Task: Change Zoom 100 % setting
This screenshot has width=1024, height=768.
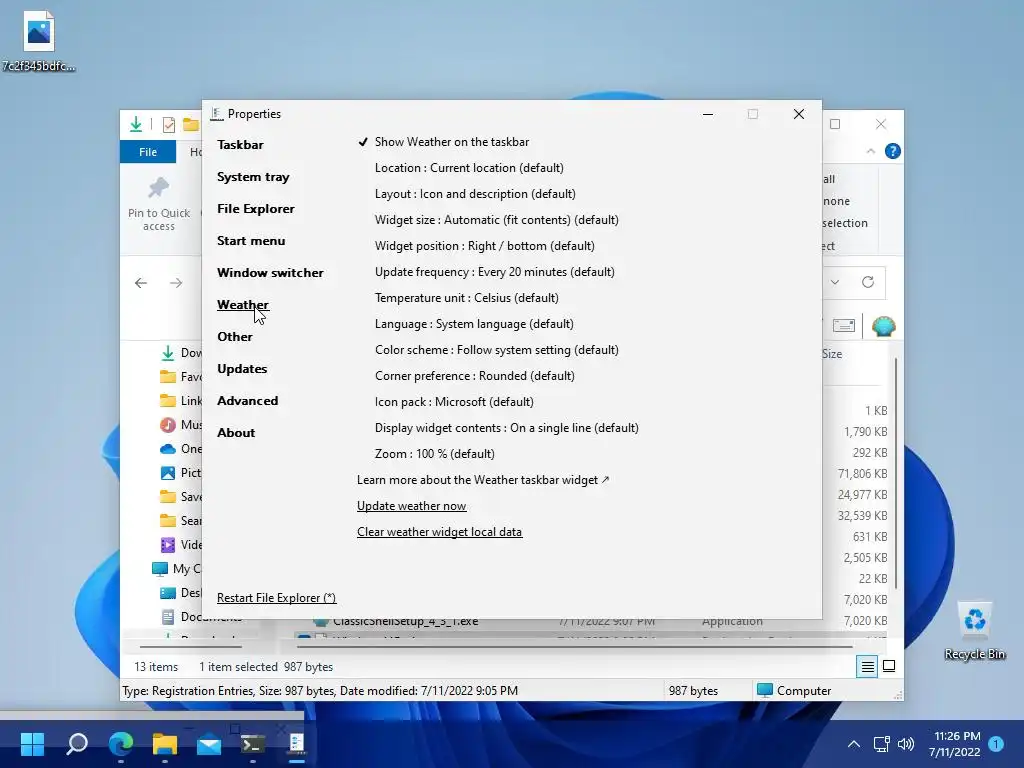Action: (x=434, y=454)
